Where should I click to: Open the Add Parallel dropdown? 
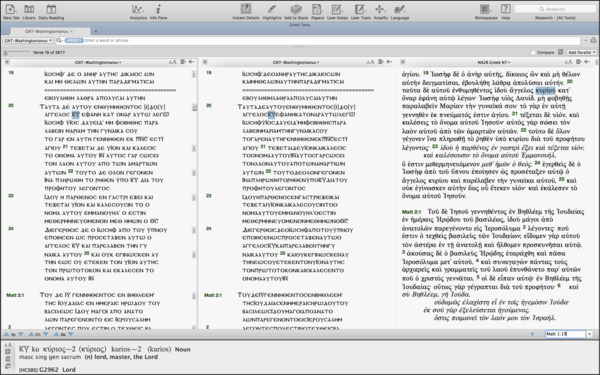(581, 52)
